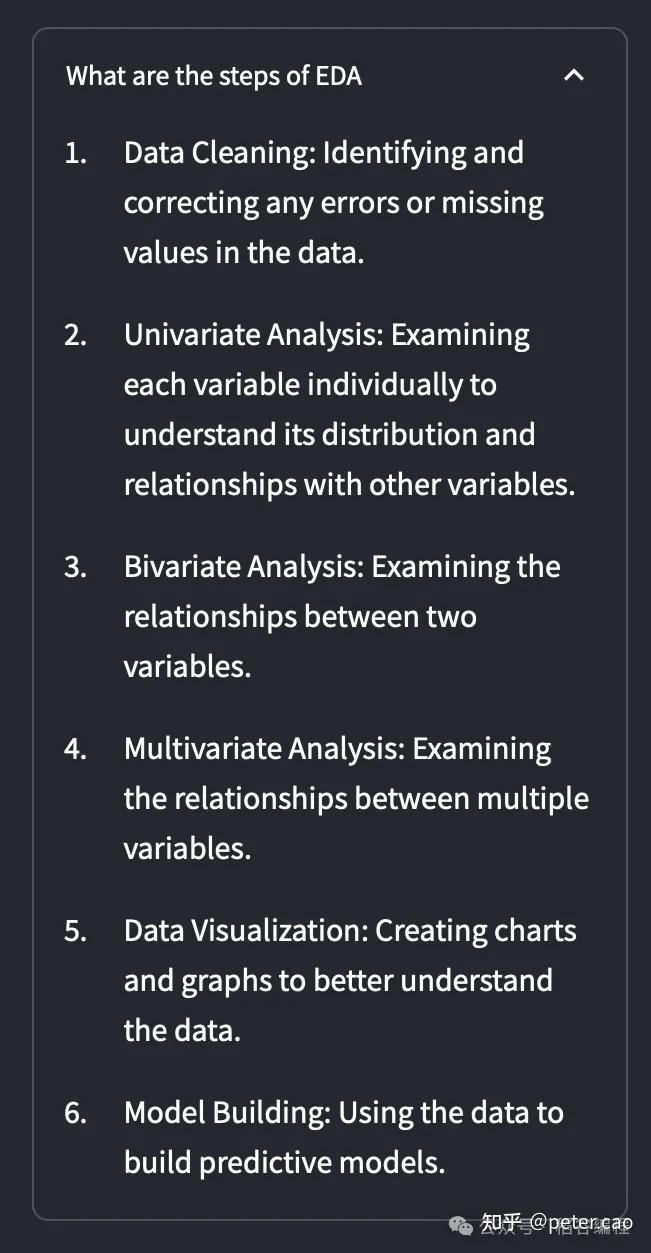The image size is (651, 1253).
Task: Click list number 1 marker
Action: coord(75,153)
